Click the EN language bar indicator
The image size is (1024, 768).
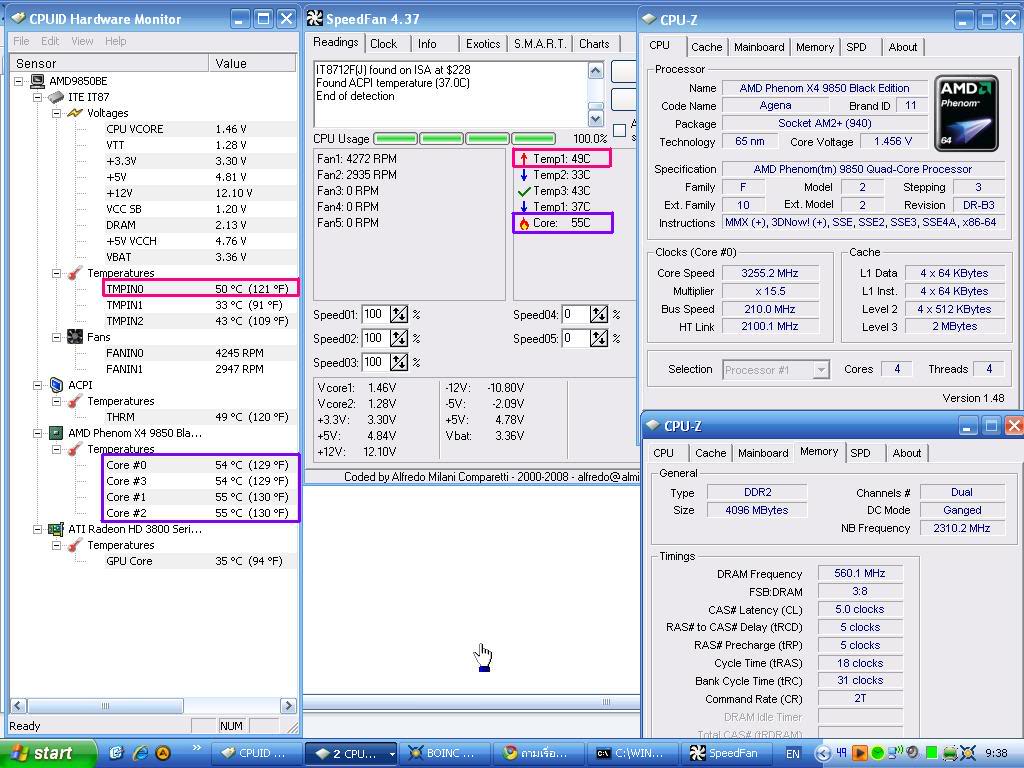pyautogui.click(x=793, y=754)
